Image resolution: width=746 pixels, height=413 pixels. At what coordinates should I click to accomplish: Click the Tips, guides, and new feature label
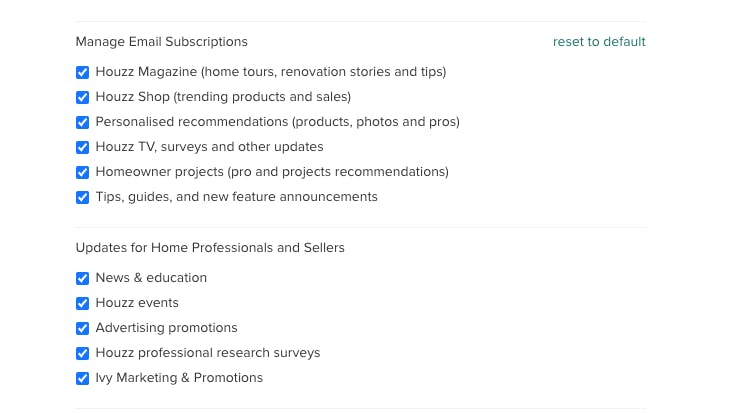pyautogui.click(x=236, y=197)
